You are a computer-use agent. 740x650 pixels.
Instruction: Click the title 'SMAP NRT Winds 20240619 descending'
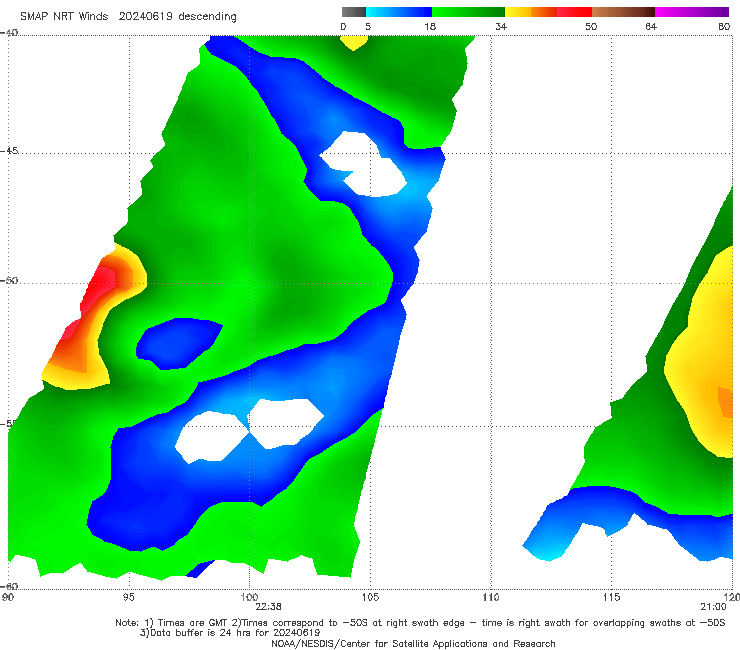point(128,17)
